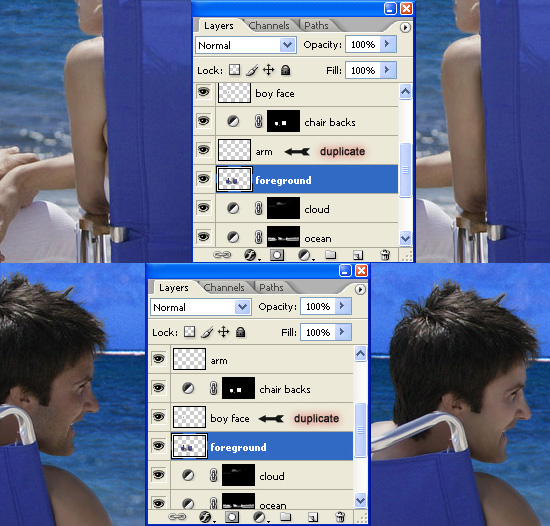Viewport: 550px width, 526px height.
Task: Switch to Paths tab in lower panel
Action: pos(271,288)
